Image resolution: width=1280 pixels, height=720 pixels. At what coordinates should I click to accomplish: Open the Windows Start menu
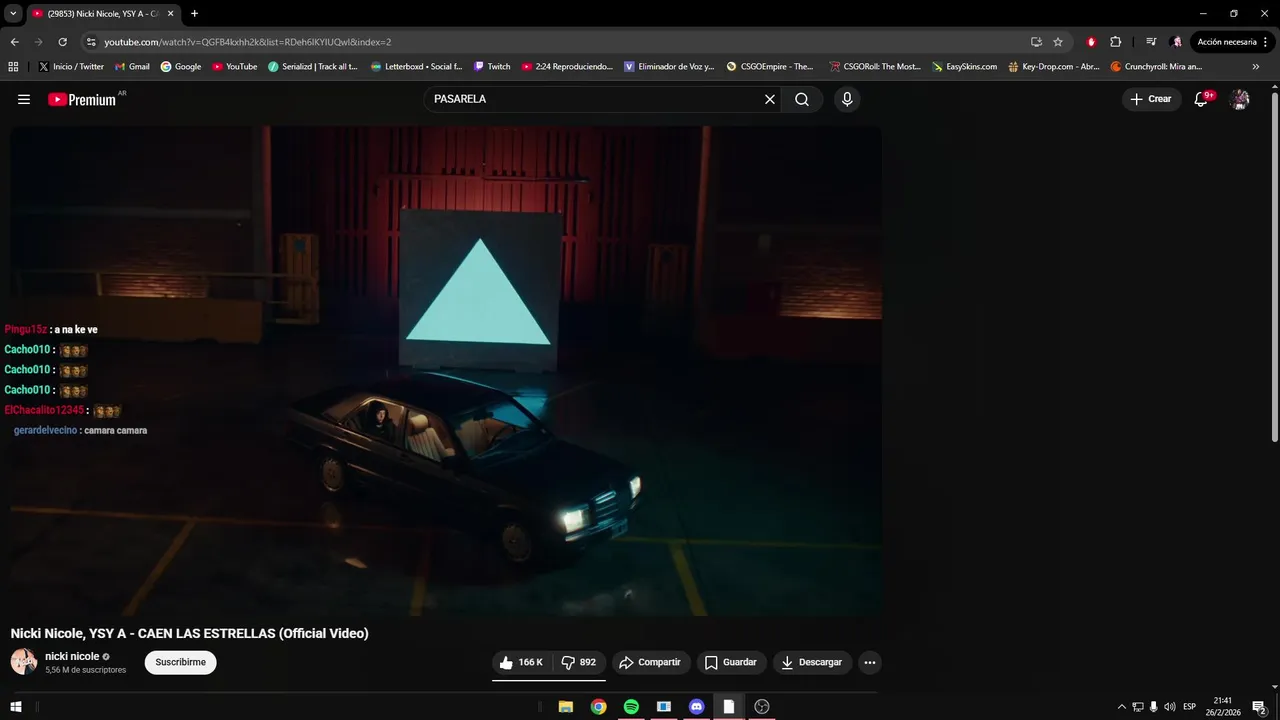pos(16,707)
